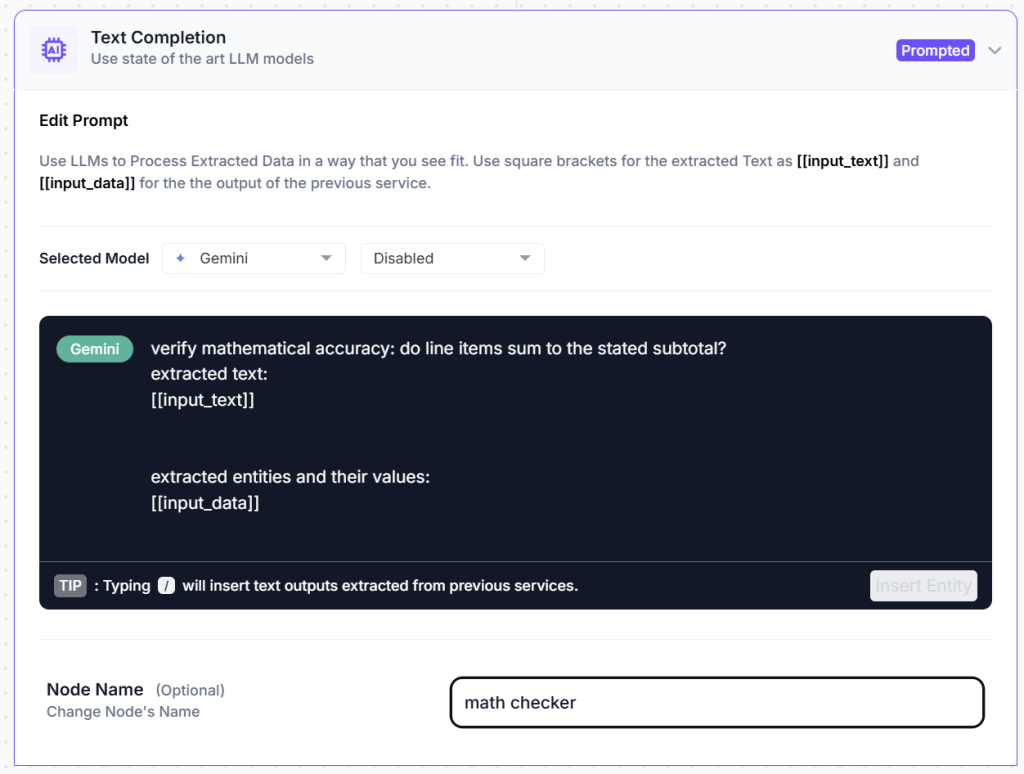Click the [[input_text]] placeholder in the prompt editor
Viewport: 1024px width, 774px height.
coord(203,400)
